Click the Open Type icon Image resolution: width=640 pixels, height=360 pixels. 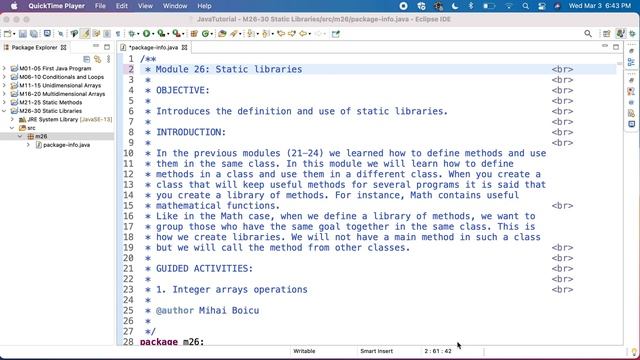(x=222, y=34)
